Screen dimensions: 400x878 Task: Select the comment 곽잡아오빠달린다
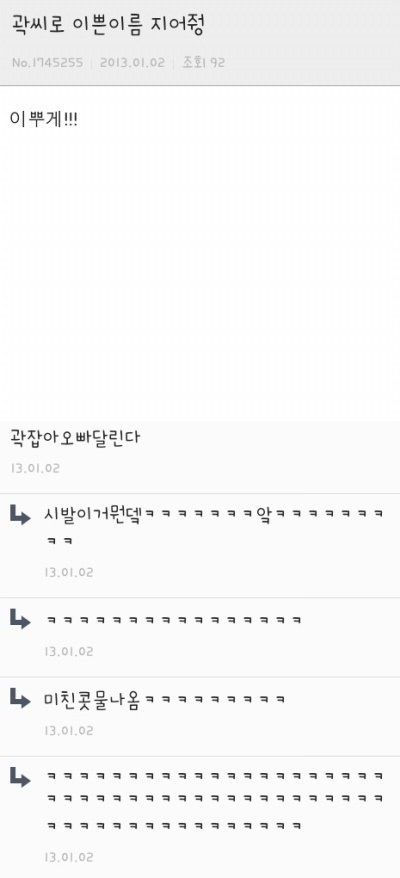(75, 438)
